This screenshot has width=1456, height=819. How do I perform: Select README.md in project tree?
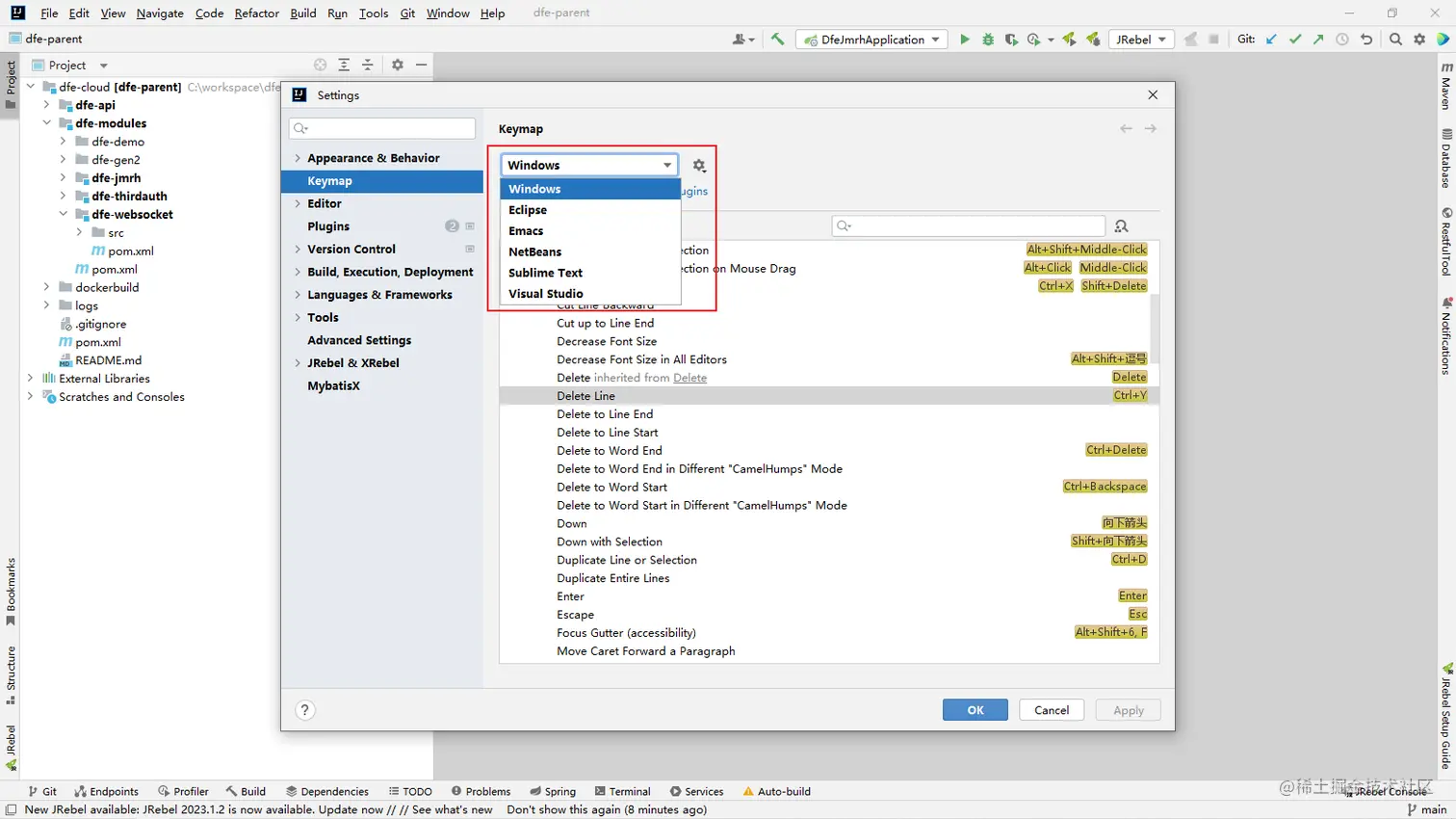point(108,360)
